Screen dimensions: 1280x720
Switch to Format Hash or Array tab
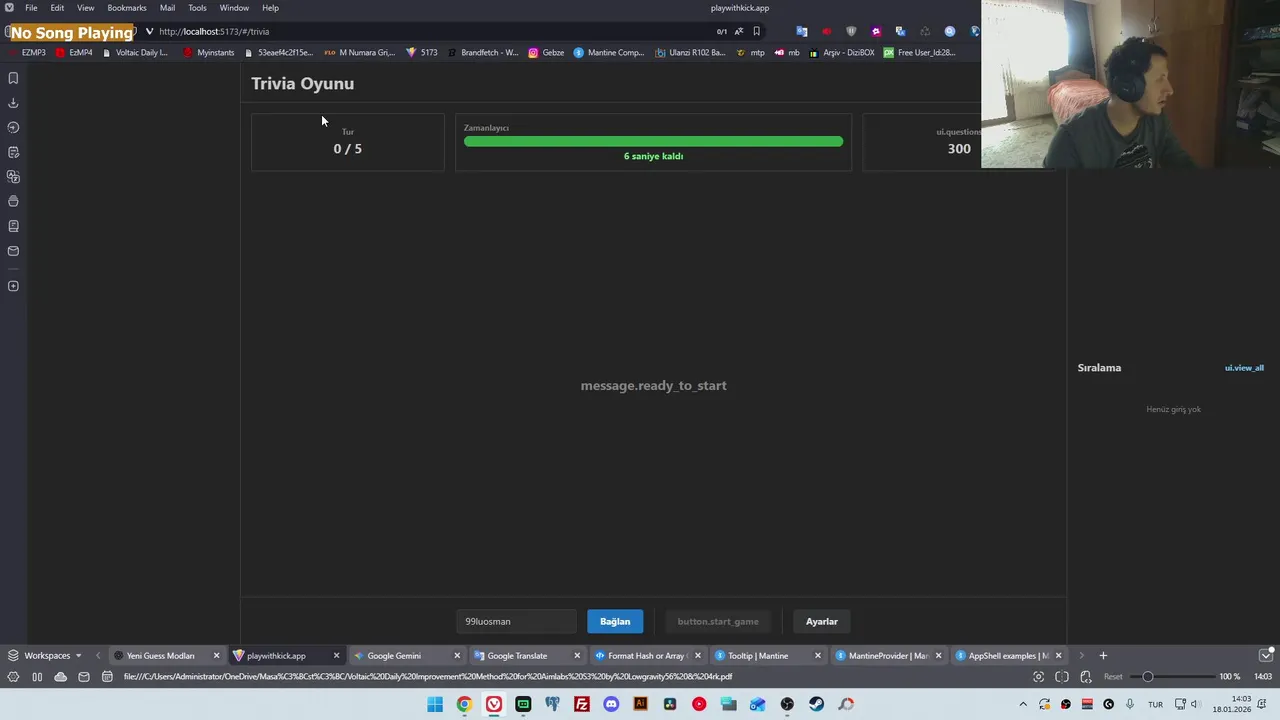[646, 656]
